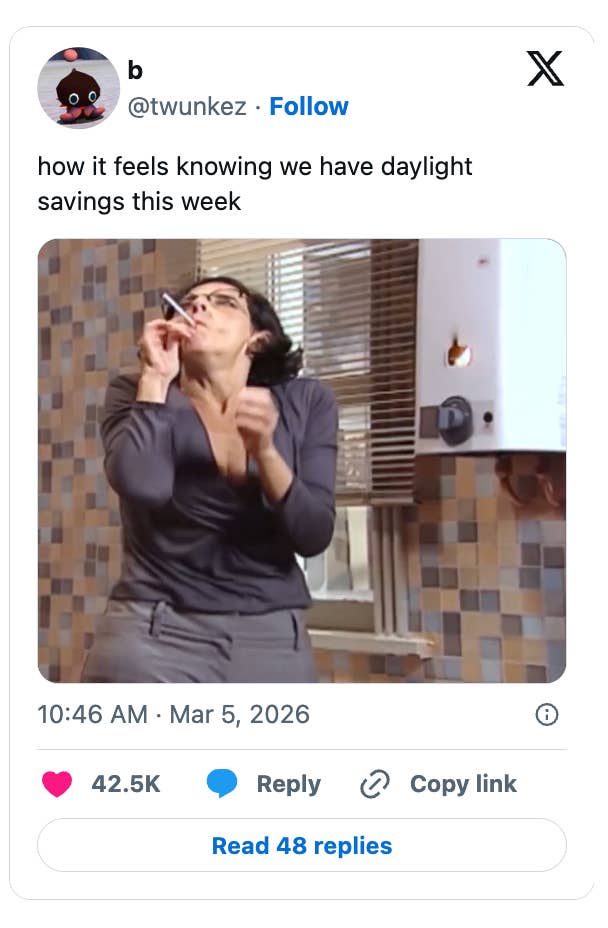Click the daylight savings tweet text
Viewport: 608px width, 928px height.
(x=254, y=183)
